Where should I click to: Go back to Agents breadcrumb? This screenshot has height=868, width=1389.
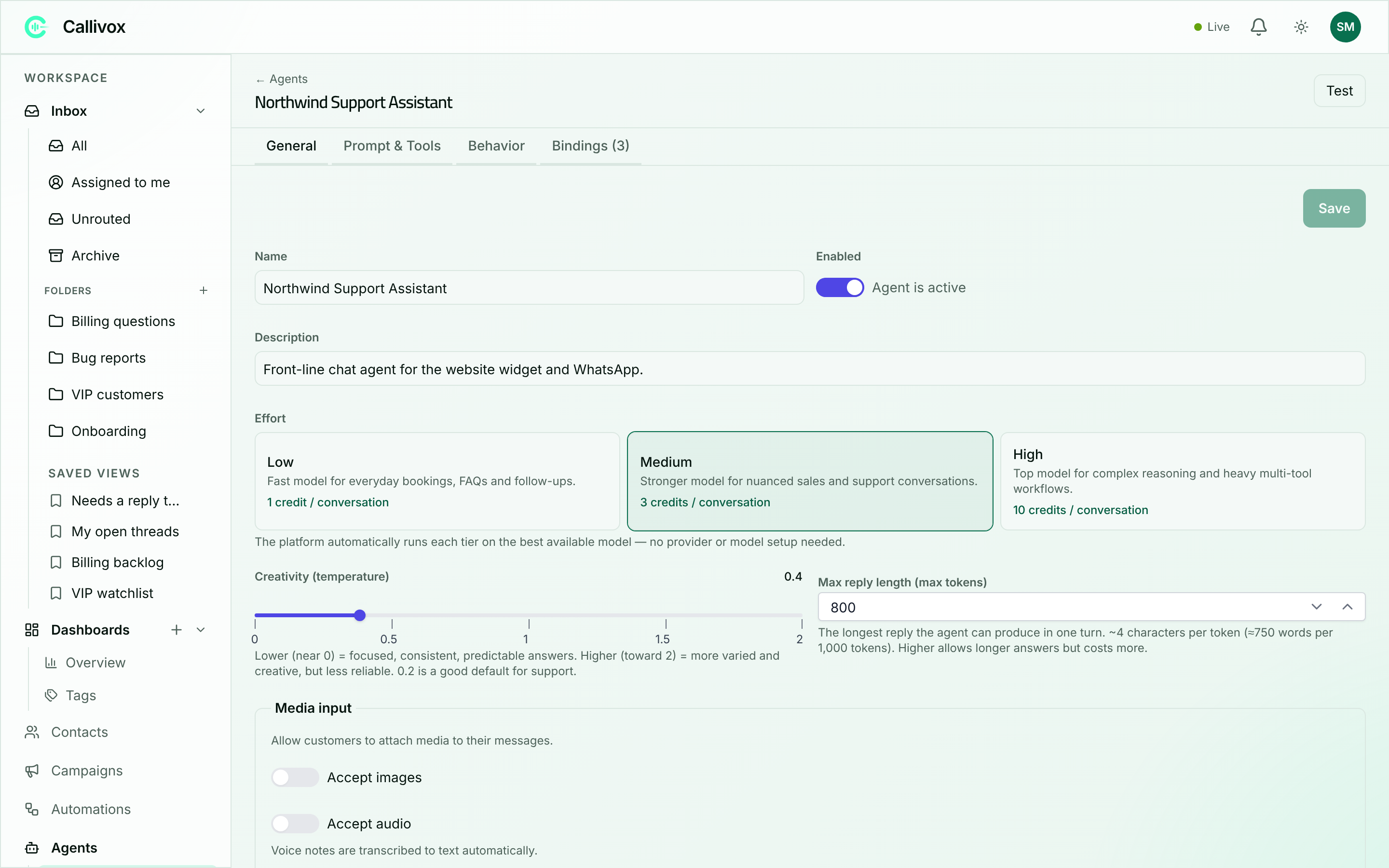click(x=282, y=79)
